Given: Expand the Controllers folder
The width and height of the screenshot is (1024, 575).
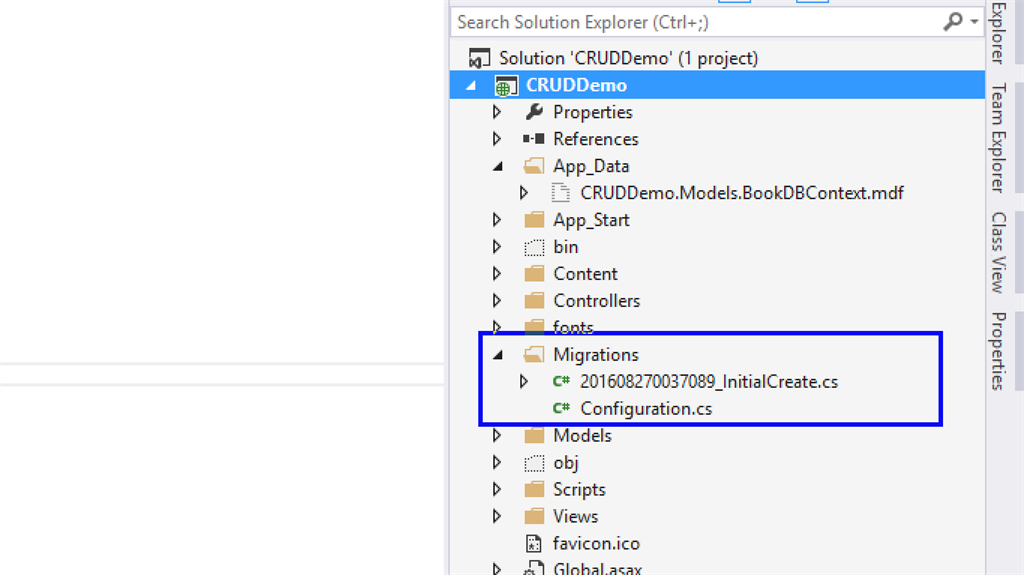Looking at the screenshot, I should (497, 301).
